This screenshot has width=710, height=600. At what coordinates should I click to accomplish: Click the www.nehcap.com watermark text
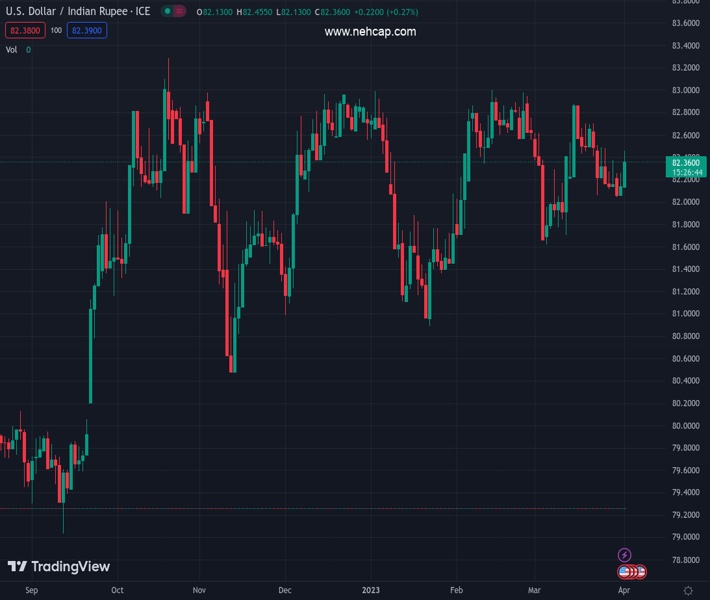[370, 32]
